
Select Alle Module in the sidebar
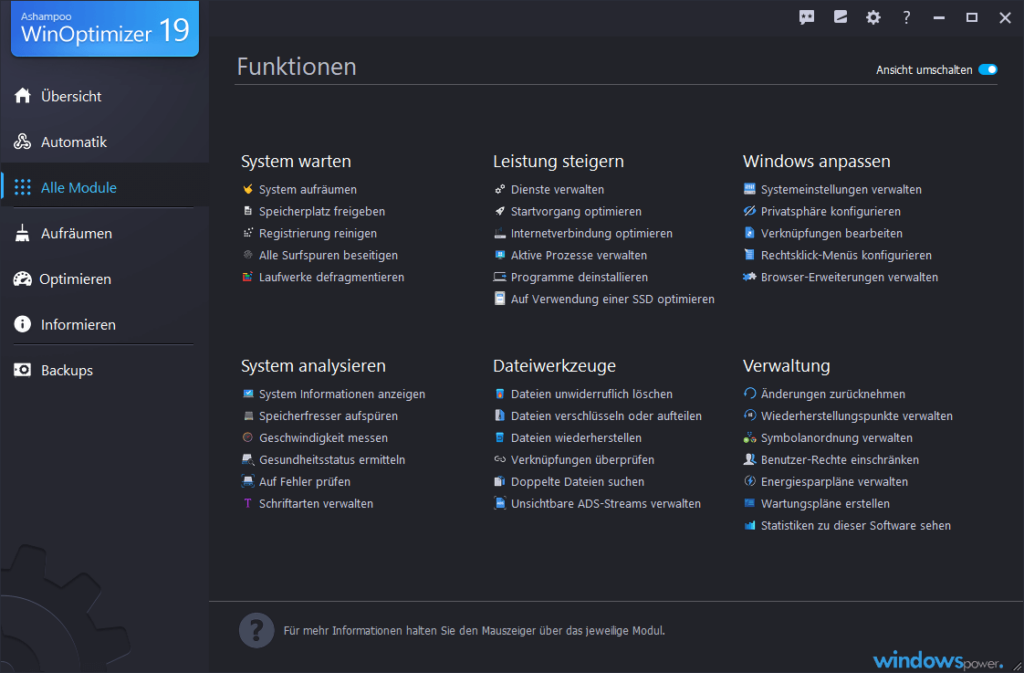[x=78, y=188]
